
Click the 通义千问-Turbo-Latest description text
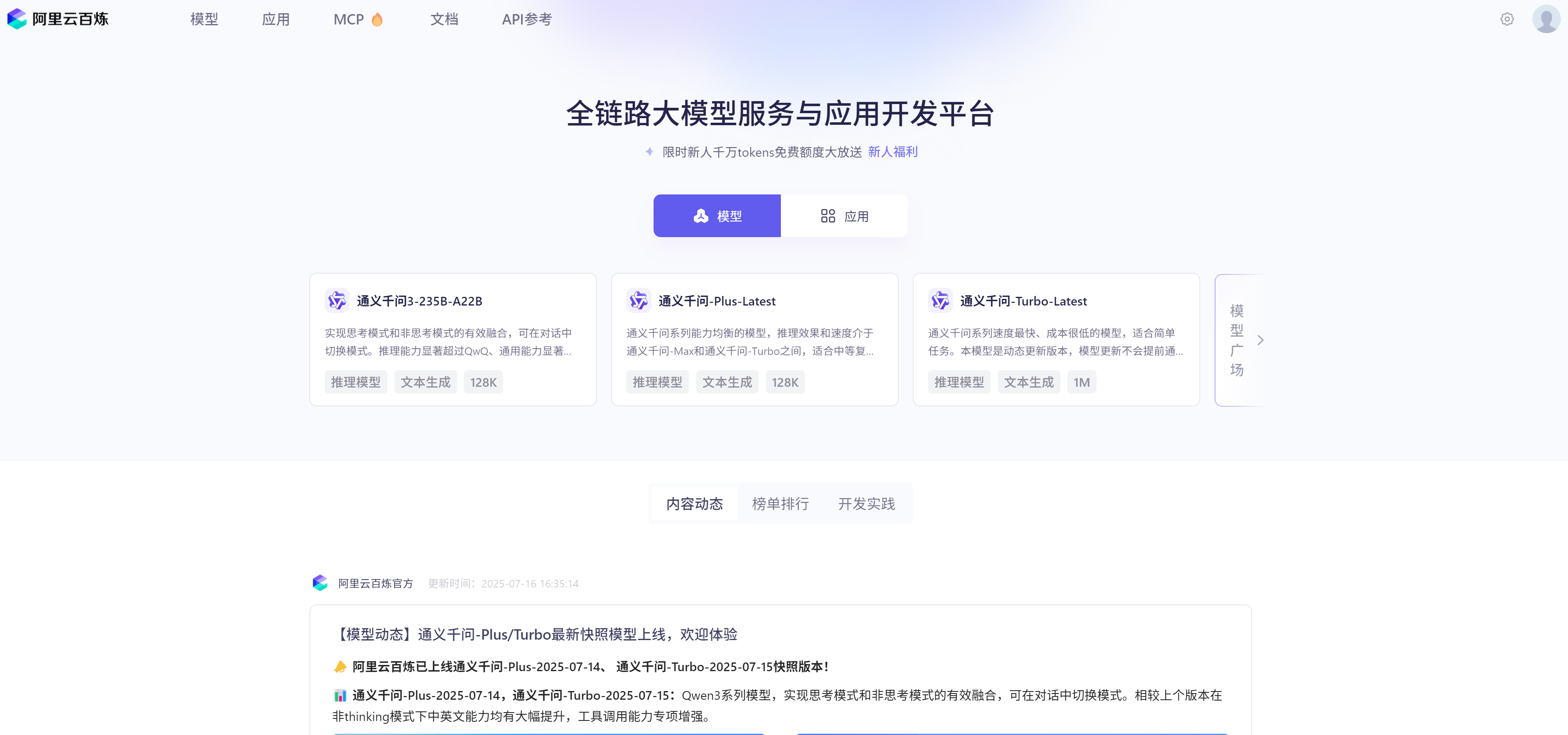1055,342
